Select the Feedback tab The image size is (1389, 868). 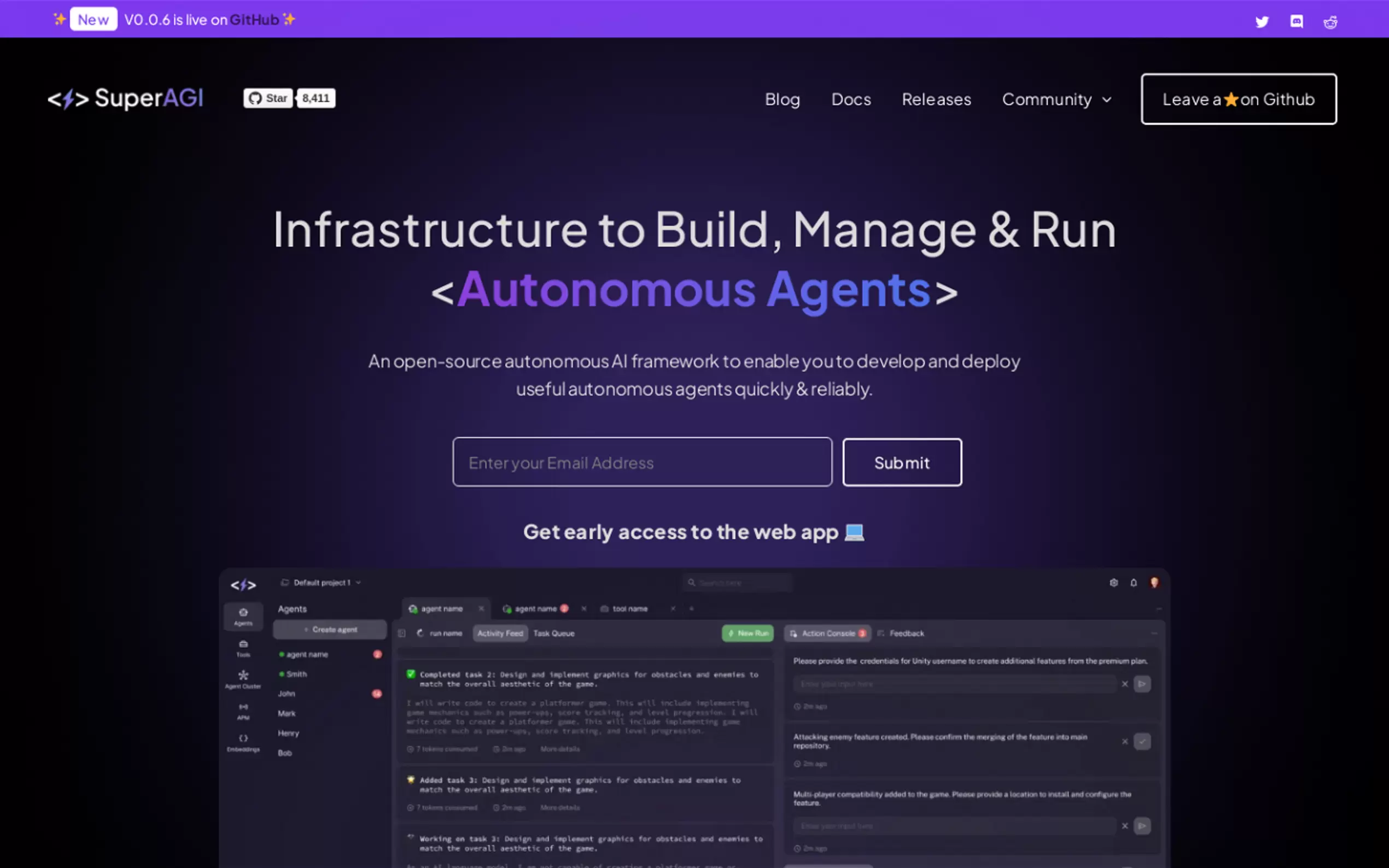[x=901, y=633]
